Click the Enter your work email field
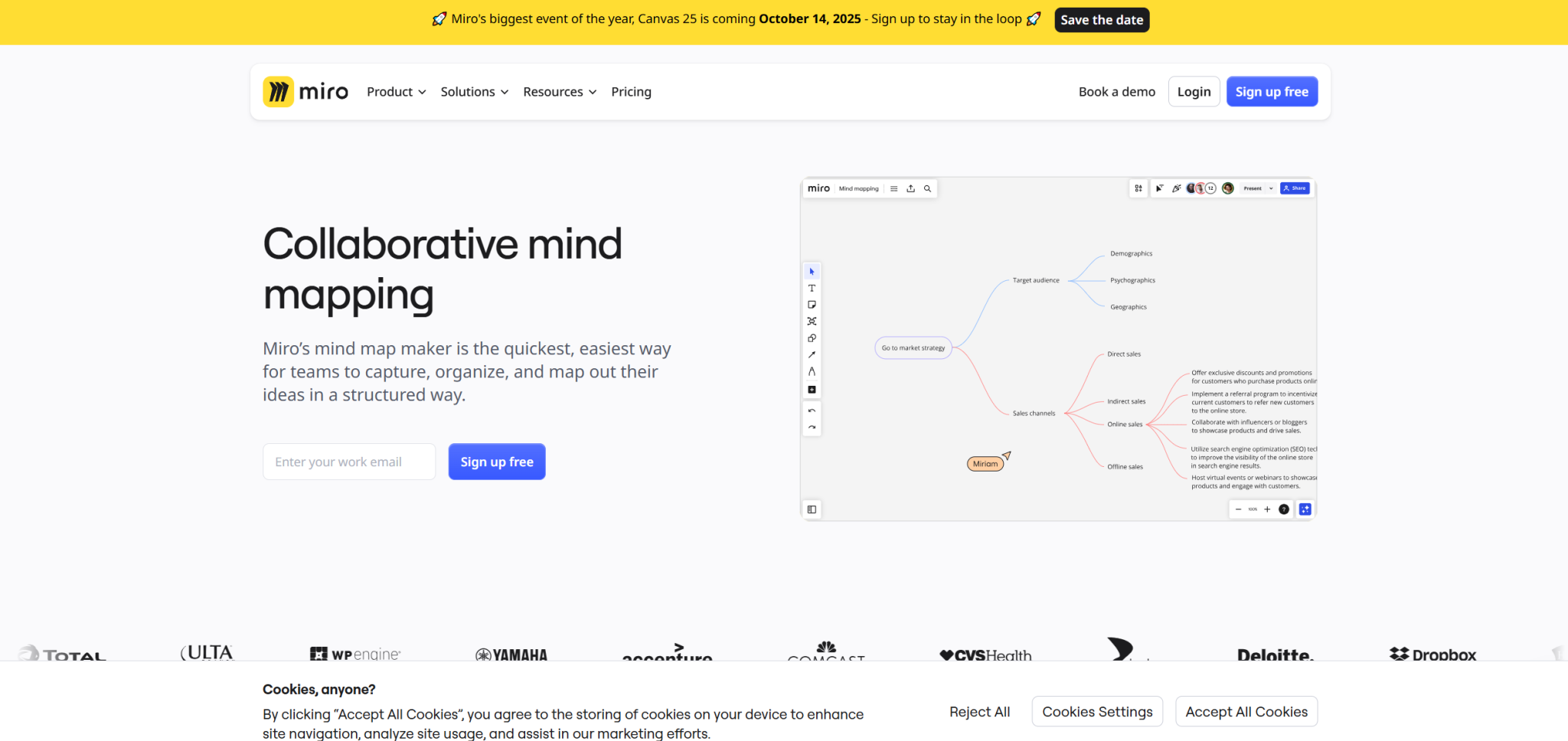1568x741 pixels. click(x=349, y=462)
